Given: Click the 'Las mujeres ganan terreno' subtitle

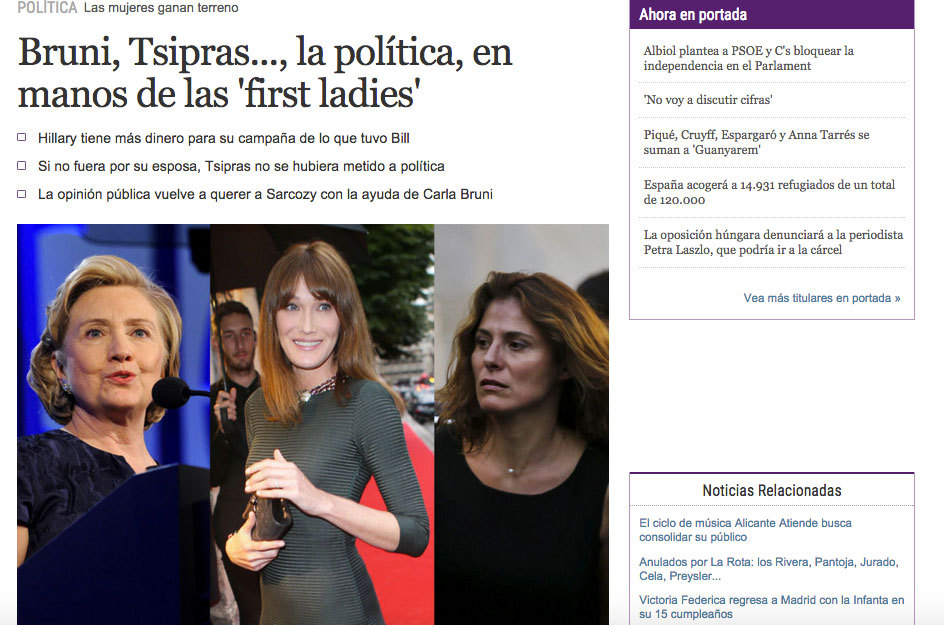Looking at the screenshot, I should [161, 8].
